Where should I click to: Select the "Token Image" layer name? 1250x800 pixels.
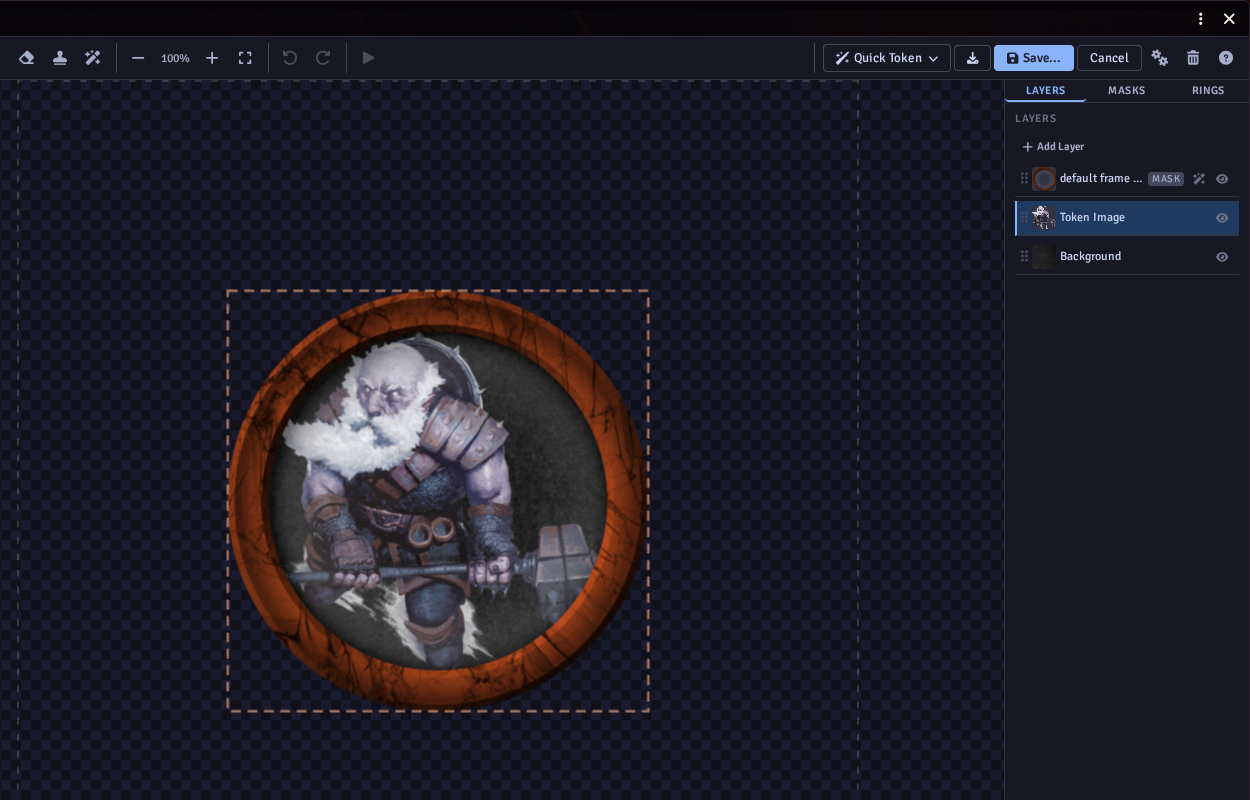pos(1092,218)
